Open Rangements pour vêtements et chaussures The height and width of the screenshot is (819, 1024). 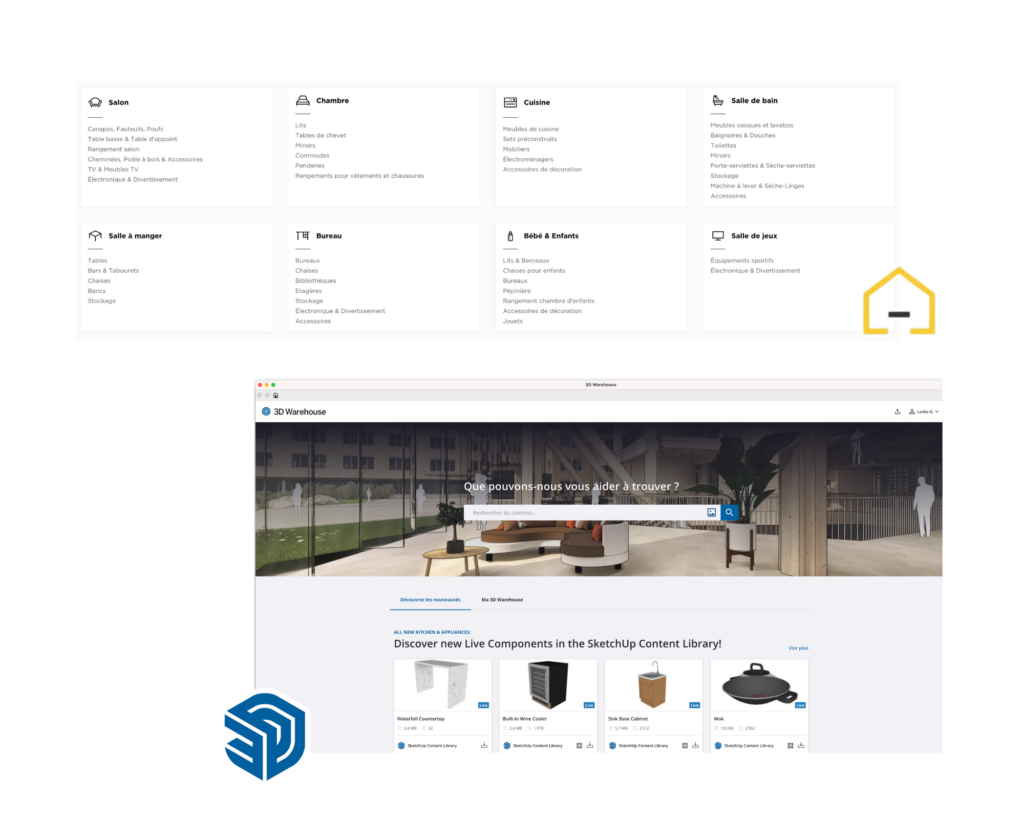click(360, 176)
